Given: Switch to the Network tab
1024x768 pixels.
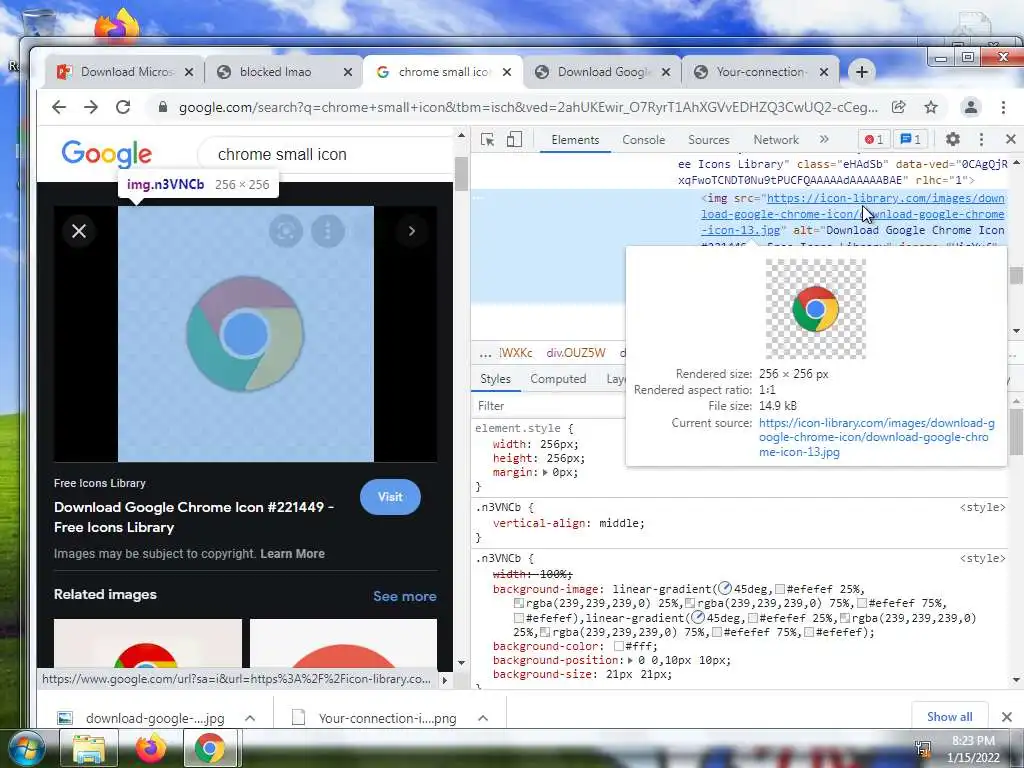Looking at the screenshot, I should [776, 140].
